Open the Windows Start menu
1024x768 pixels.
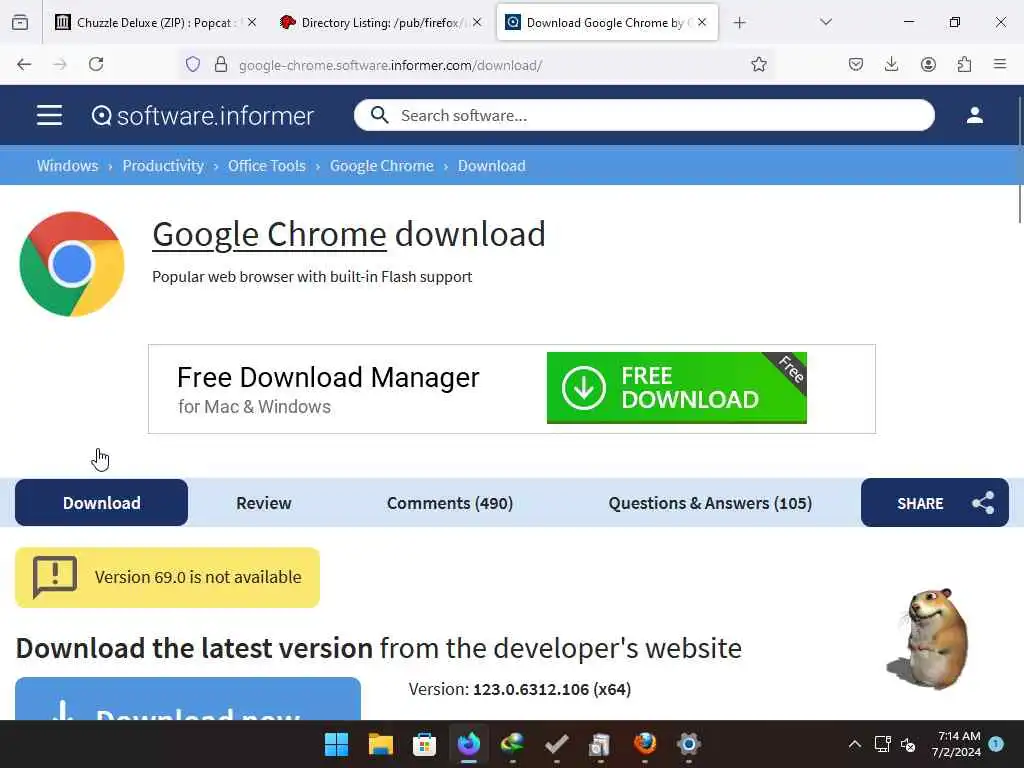pos(336,744)
